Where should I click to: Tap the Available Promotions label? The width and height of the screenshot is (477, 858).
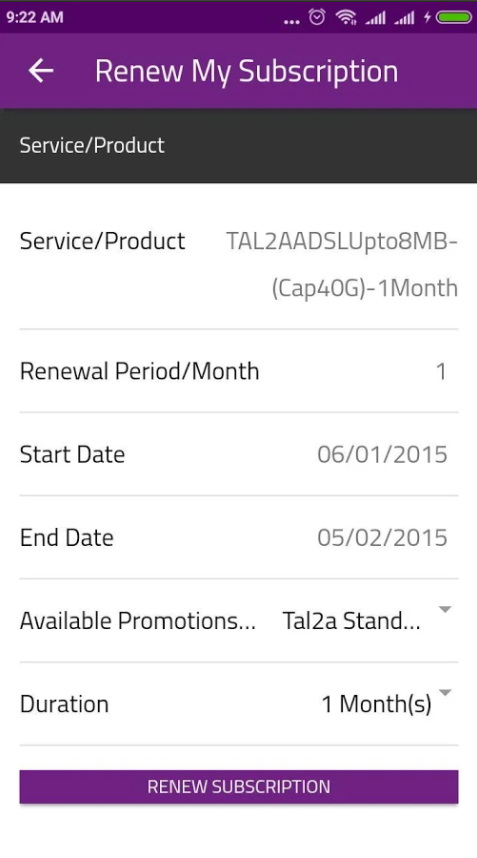point(138,621)
